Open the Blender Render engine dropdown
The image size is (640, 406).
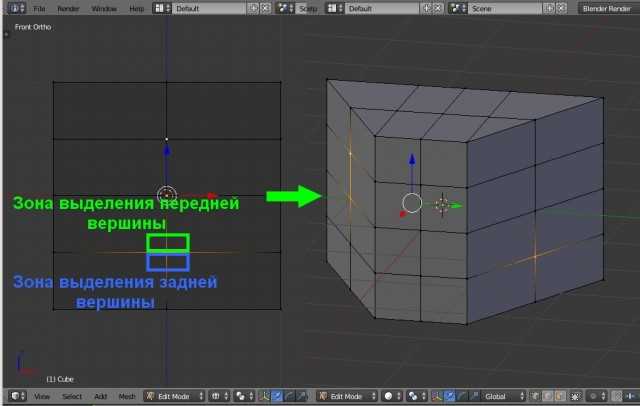pos(607,9)
